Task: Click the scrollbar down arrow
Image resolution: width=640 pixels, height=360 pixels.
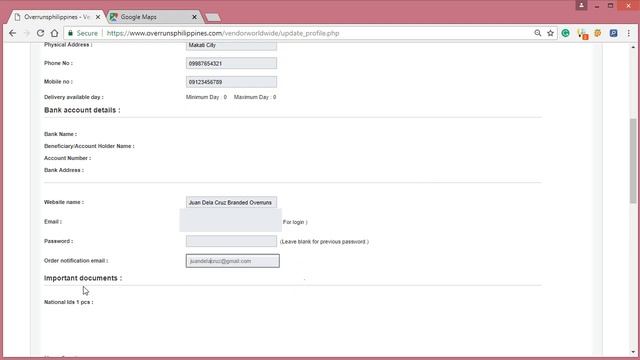Action: click(633, 352)
